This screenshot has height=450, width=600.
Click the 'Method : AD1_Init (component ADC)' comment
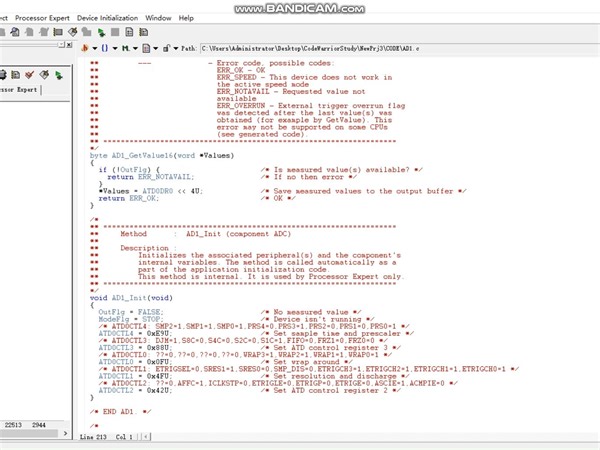(x=205, y=234)
